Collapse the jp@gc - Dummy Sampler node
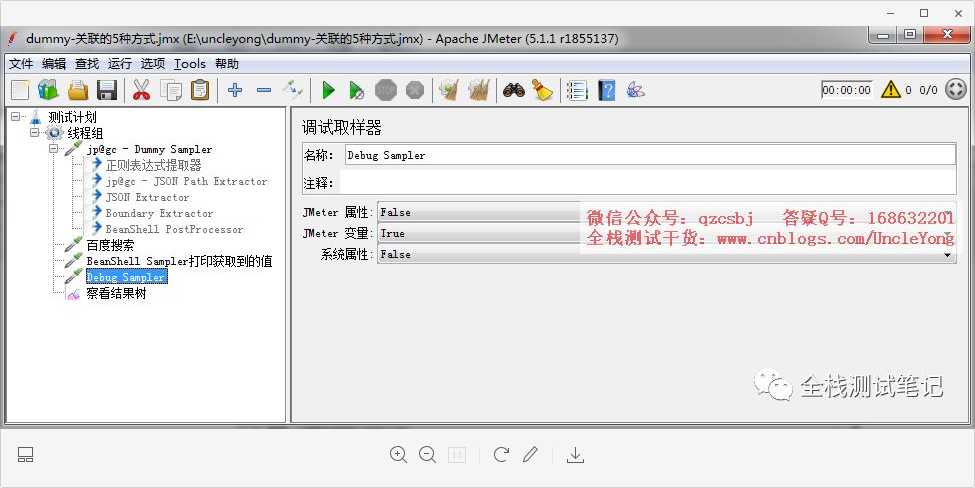The width and height of the screenshot is (975, 488). [x=53, y=149]
